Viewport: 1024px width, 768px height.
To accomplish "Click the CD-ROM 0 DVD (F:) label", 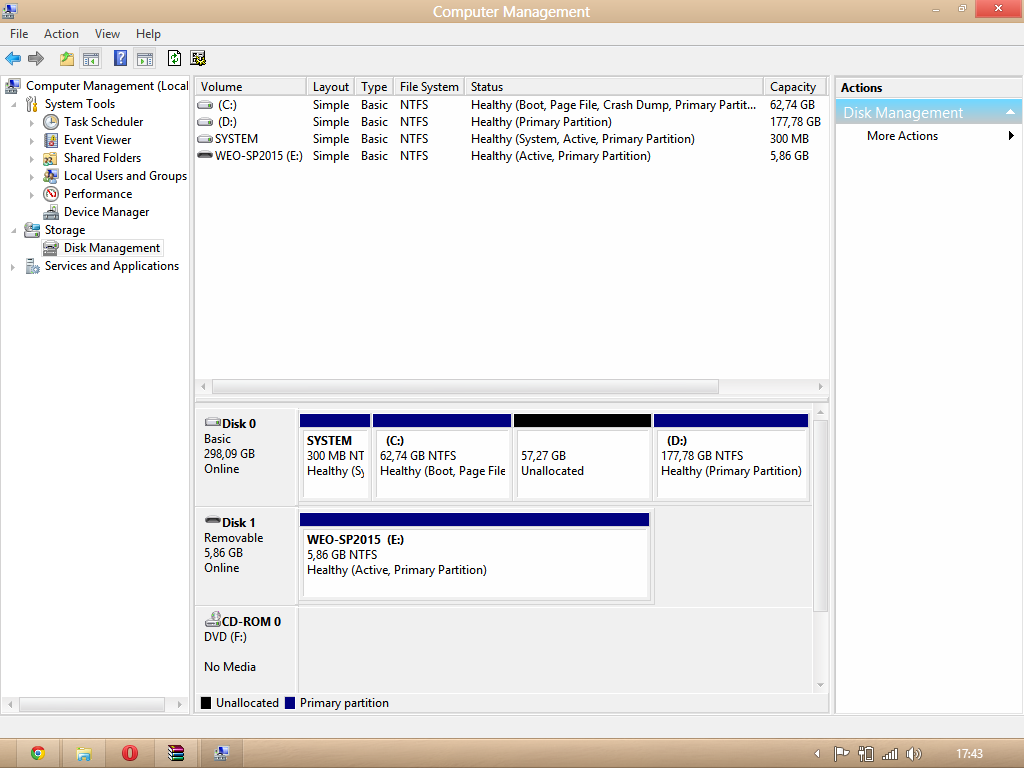I will pyautogui.click(x=246, y=649).
